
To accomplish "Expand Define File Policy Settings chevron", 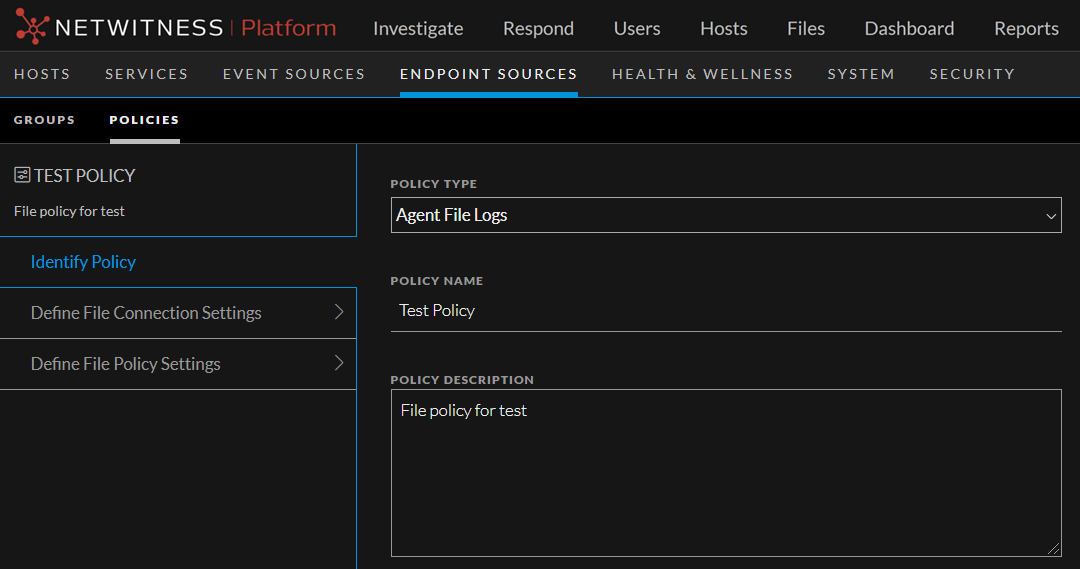I will pyautogui.click(x=339, y=363).
